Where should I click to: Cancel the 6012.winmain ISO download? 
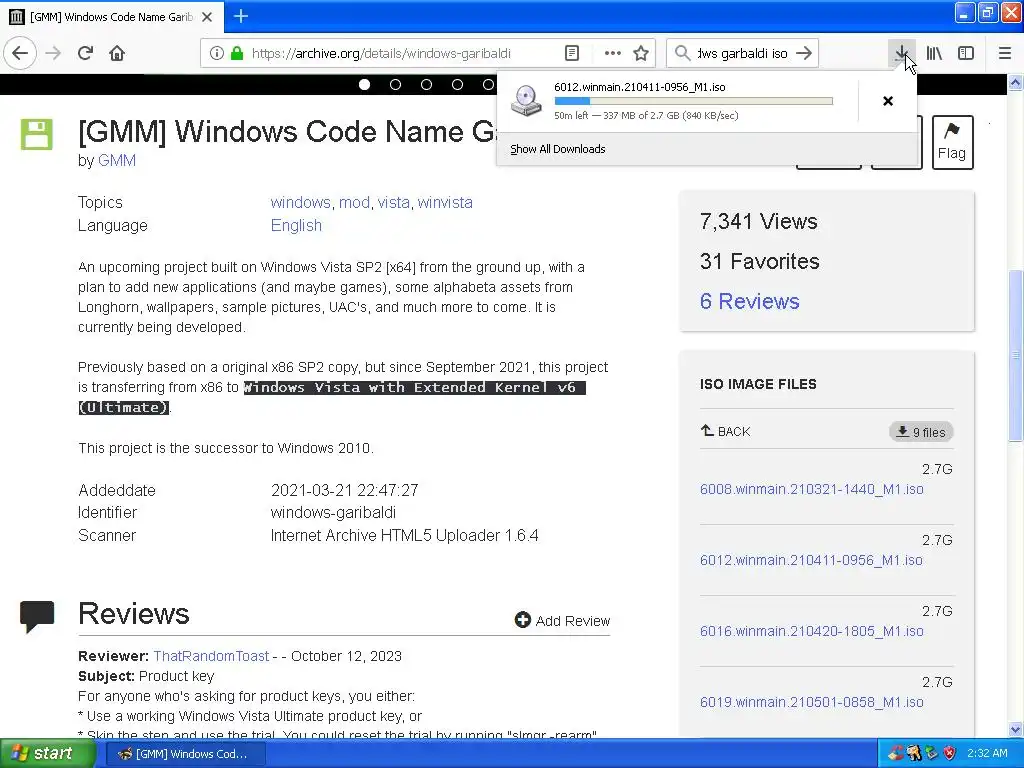tap(888, 101)
